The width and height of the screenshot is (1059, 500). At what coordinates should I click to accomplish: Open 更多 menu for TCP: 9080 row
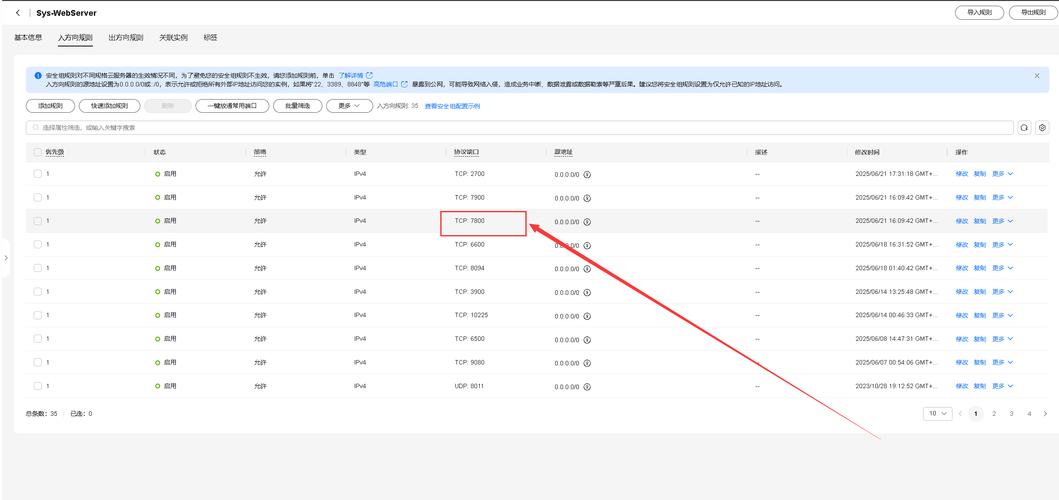[x=1003, y=363]
